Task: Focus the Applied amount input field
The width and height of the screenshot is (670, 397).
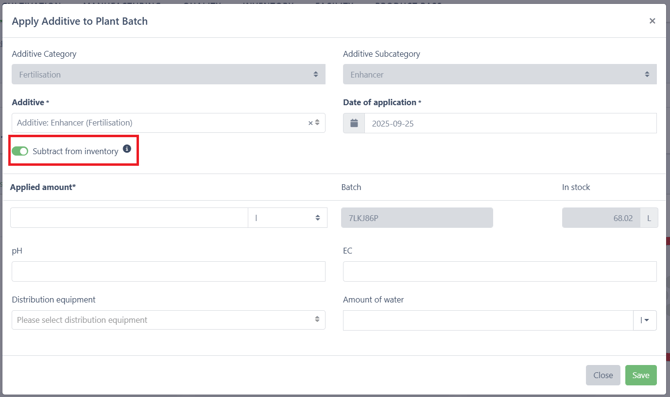Action: pyautogui.click(x=129, y=218)
